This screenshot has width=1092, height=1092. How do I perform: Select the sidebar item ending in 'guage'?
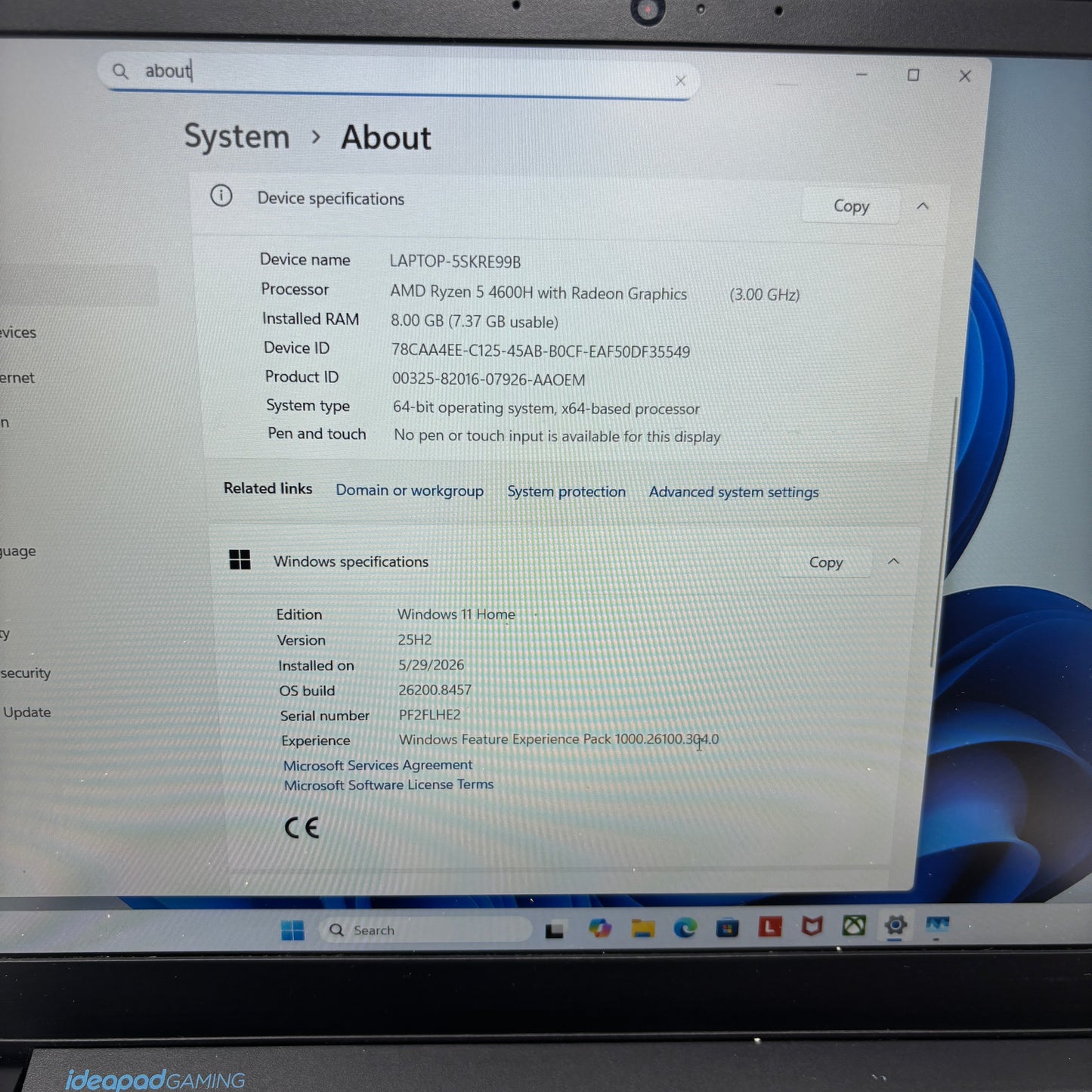18,551
